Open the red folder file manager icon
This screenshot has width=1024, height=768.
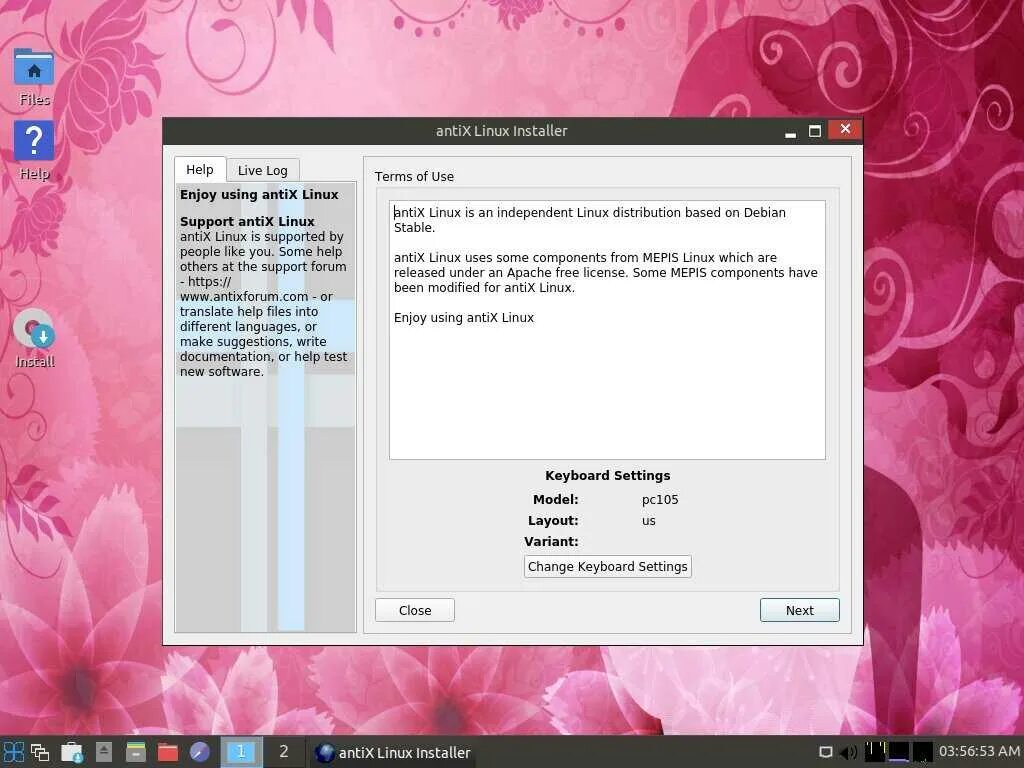coord(168,752)
